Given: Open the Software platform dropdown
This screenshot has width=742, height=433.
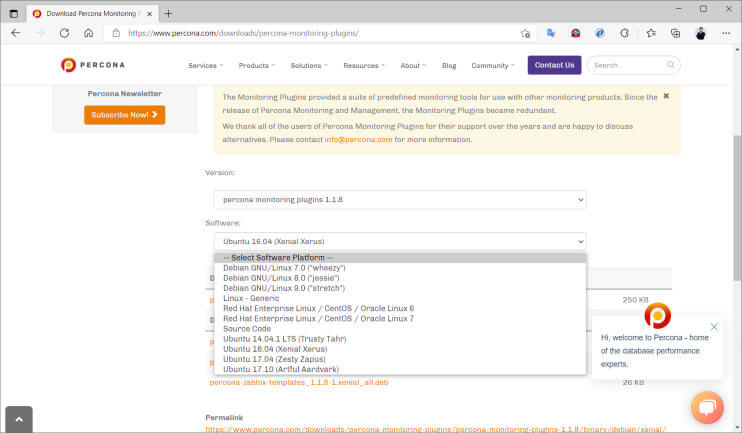Looking at the screenshot, I should coord(400,241).
